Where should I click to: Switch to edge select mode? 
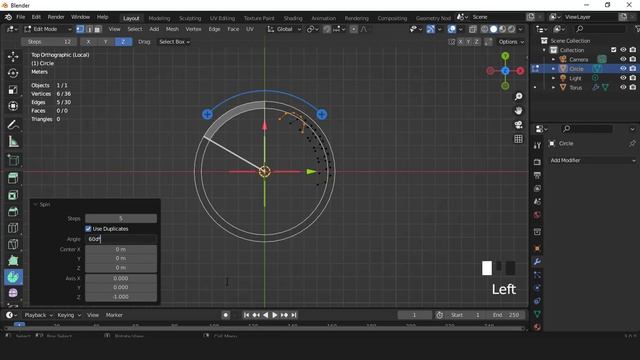tap(89, 29)
